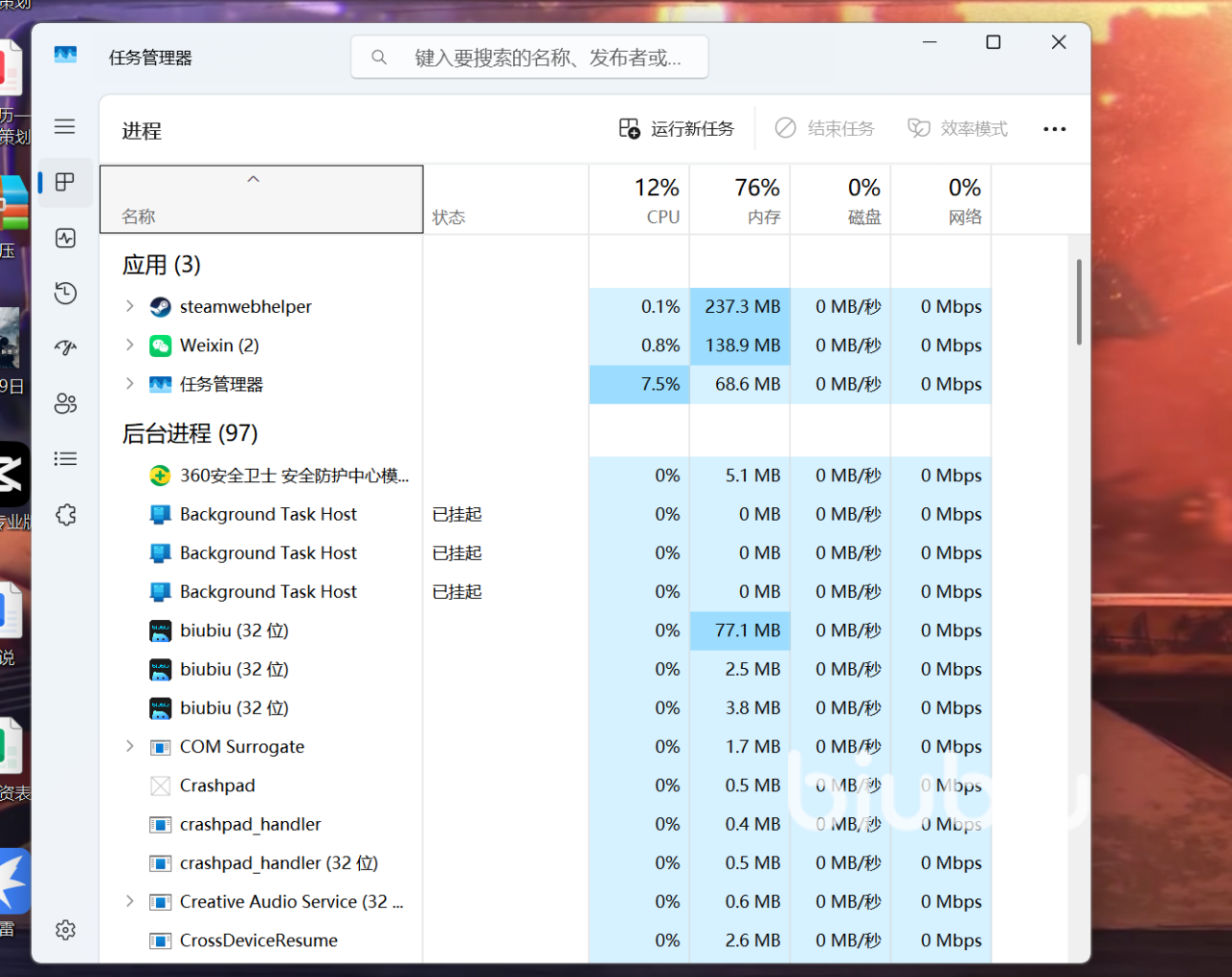The width and height of the screenshot is (1232, 977).
Task: Expand the Weixin (2) process group
Action: 130,345
